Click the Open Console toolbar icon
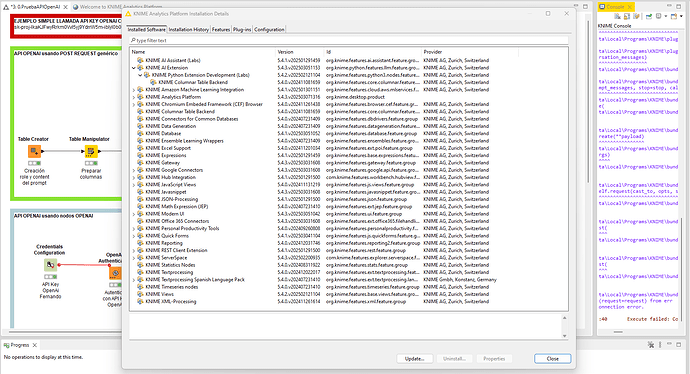 [674, 16]
